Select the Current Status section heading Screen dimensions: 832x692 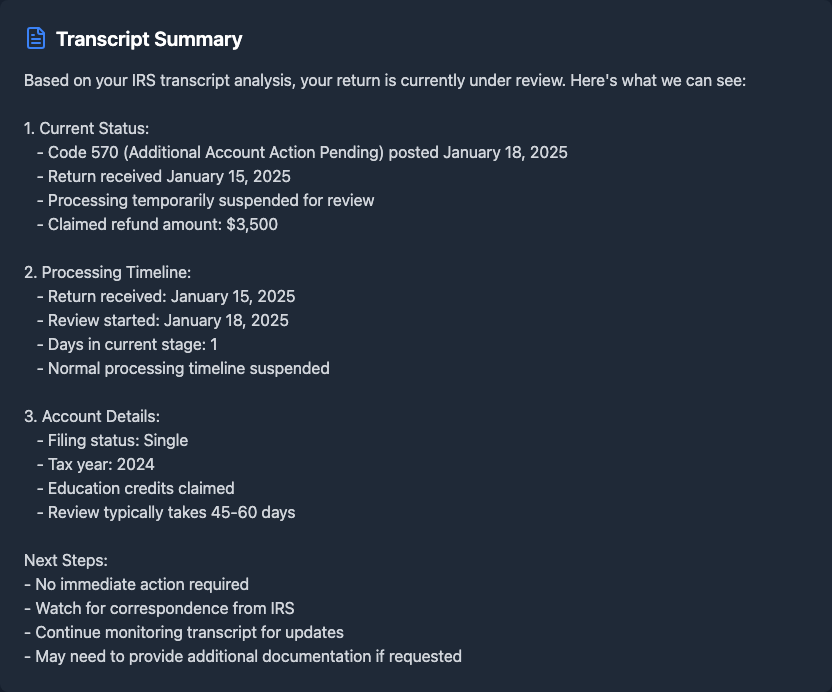click(x=87, y=128)
